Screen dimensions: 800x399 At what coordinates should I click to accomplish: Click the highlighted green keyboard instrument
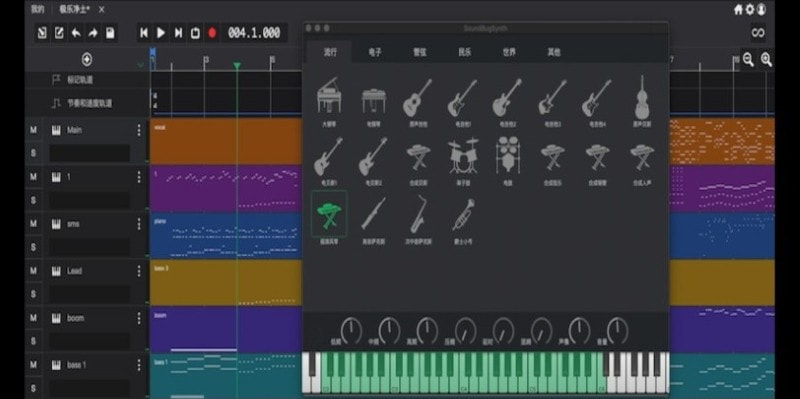click(329, 214)
